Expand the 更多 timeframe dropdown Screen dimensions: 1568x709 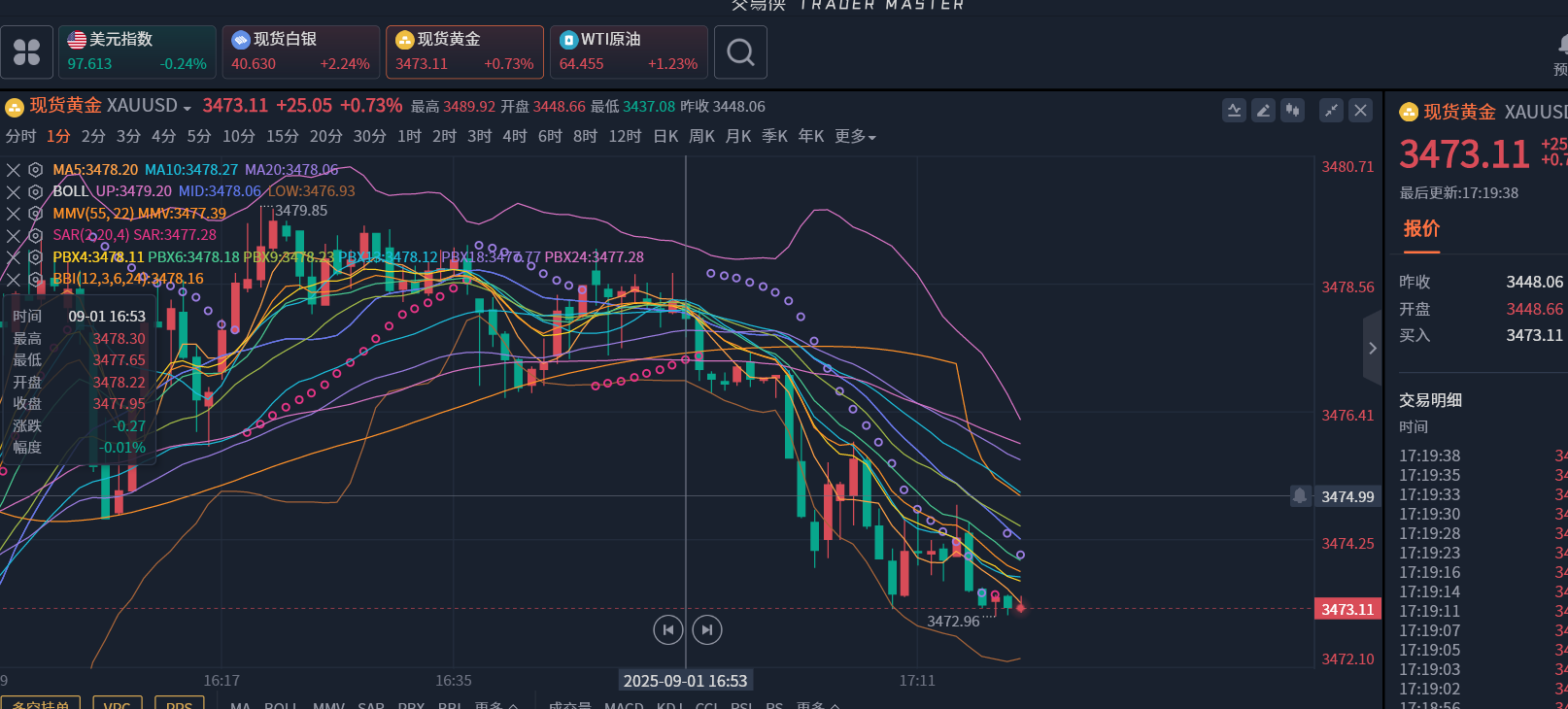point(855,137)
